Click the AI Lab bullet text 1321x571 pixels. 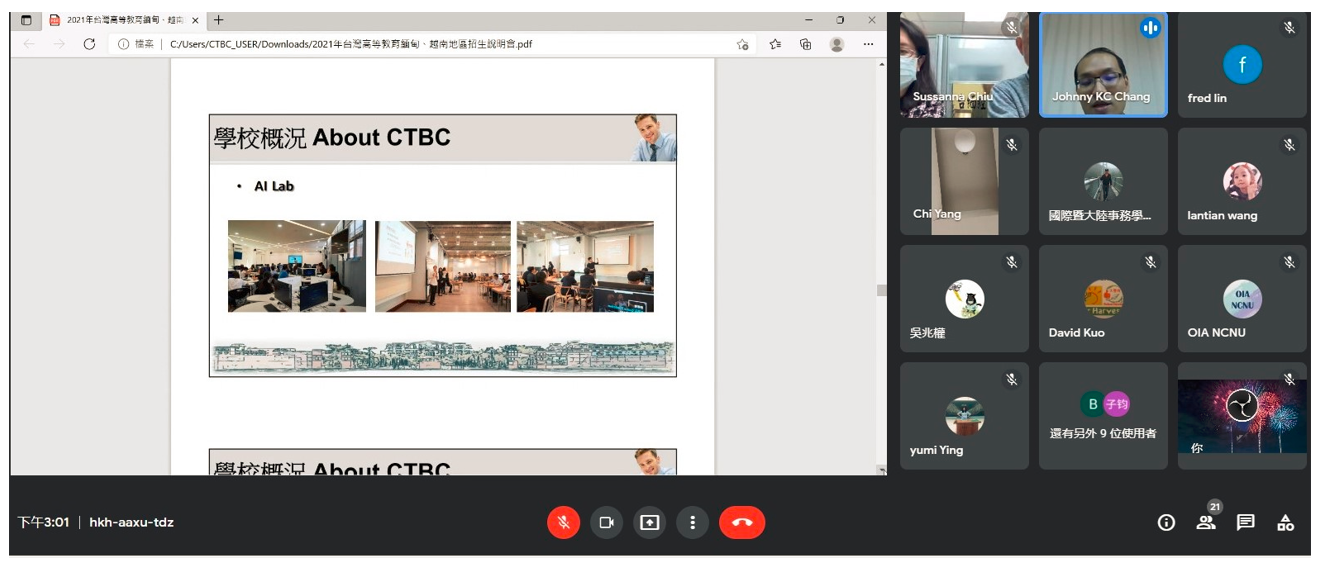coord(274,186)
